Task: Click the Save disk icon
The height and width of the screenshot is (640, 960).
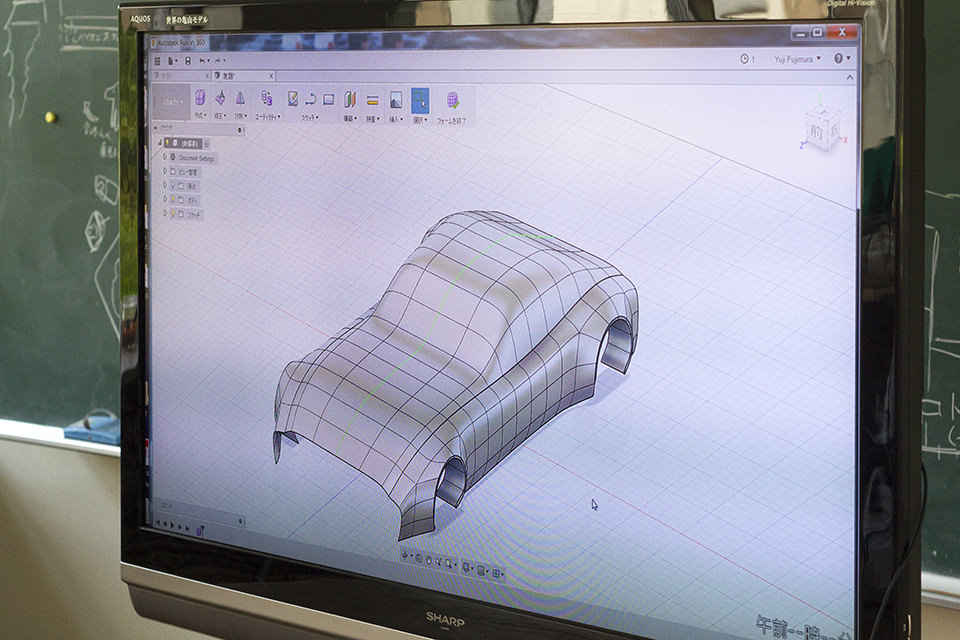Action: point(188,61)
